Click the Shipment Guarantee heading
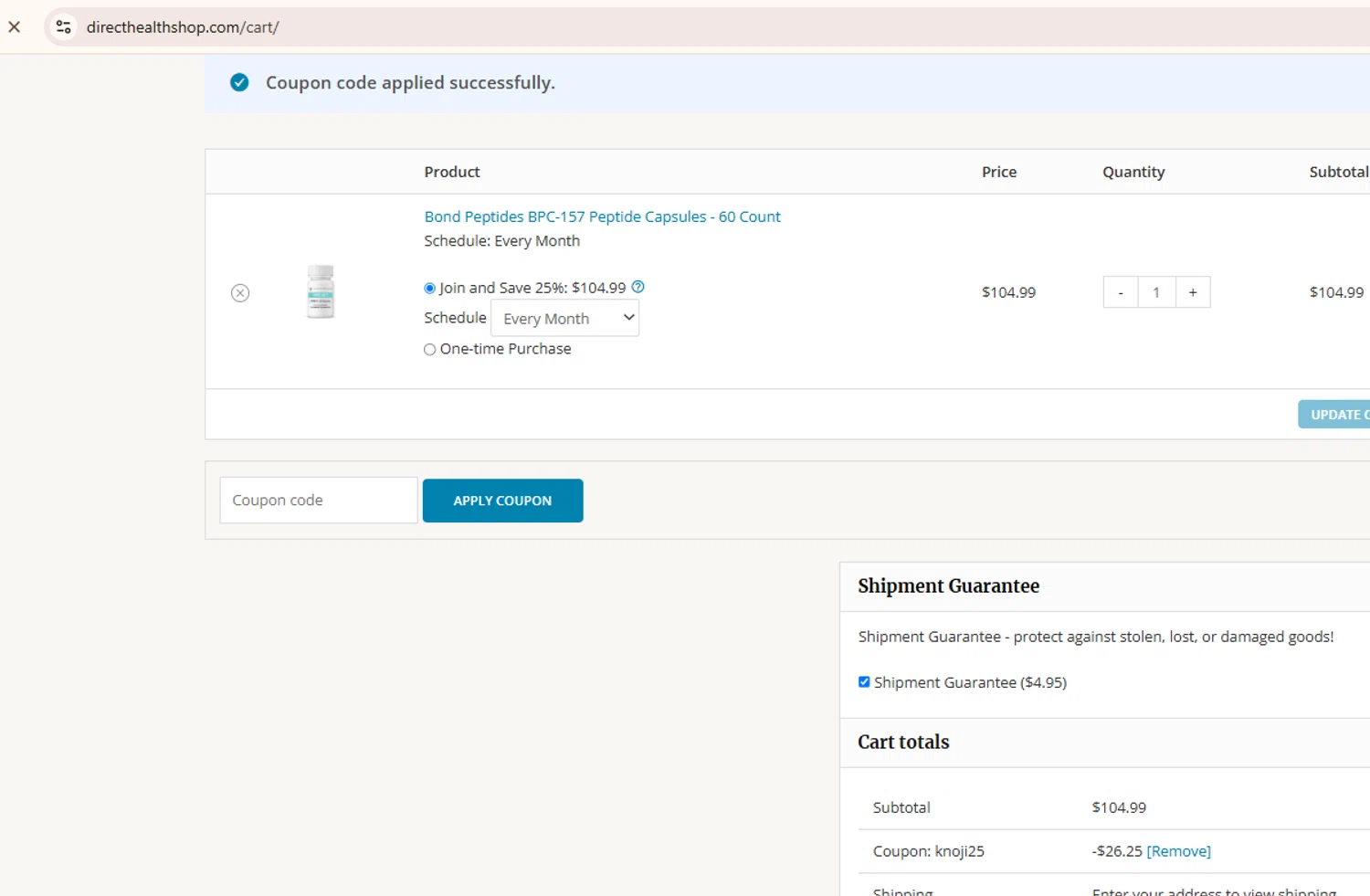The height and width of the screenshot is (896, 1370). click(948, 585)
